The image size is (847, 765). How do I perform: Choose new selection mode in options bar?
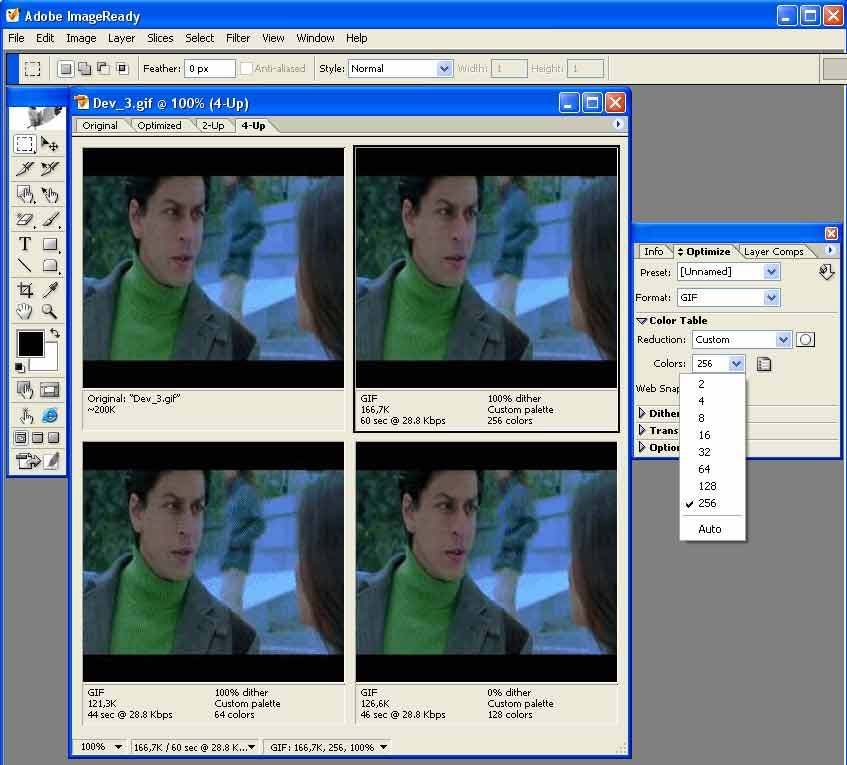click(65, 69)
